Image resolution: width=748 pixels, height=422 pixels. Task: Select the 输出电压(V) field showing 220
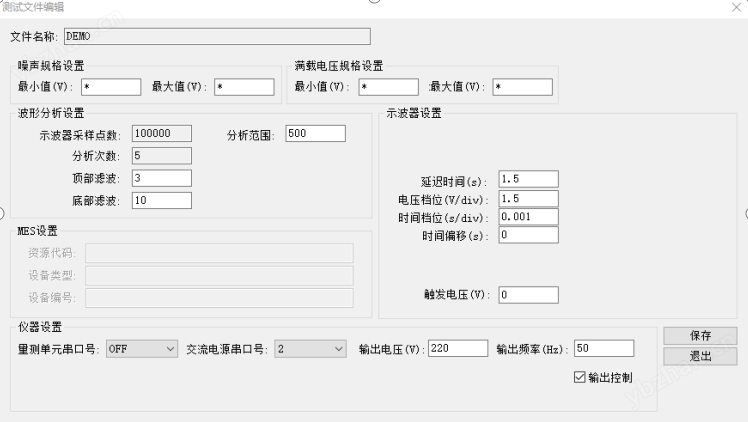[x=458, y=348]
